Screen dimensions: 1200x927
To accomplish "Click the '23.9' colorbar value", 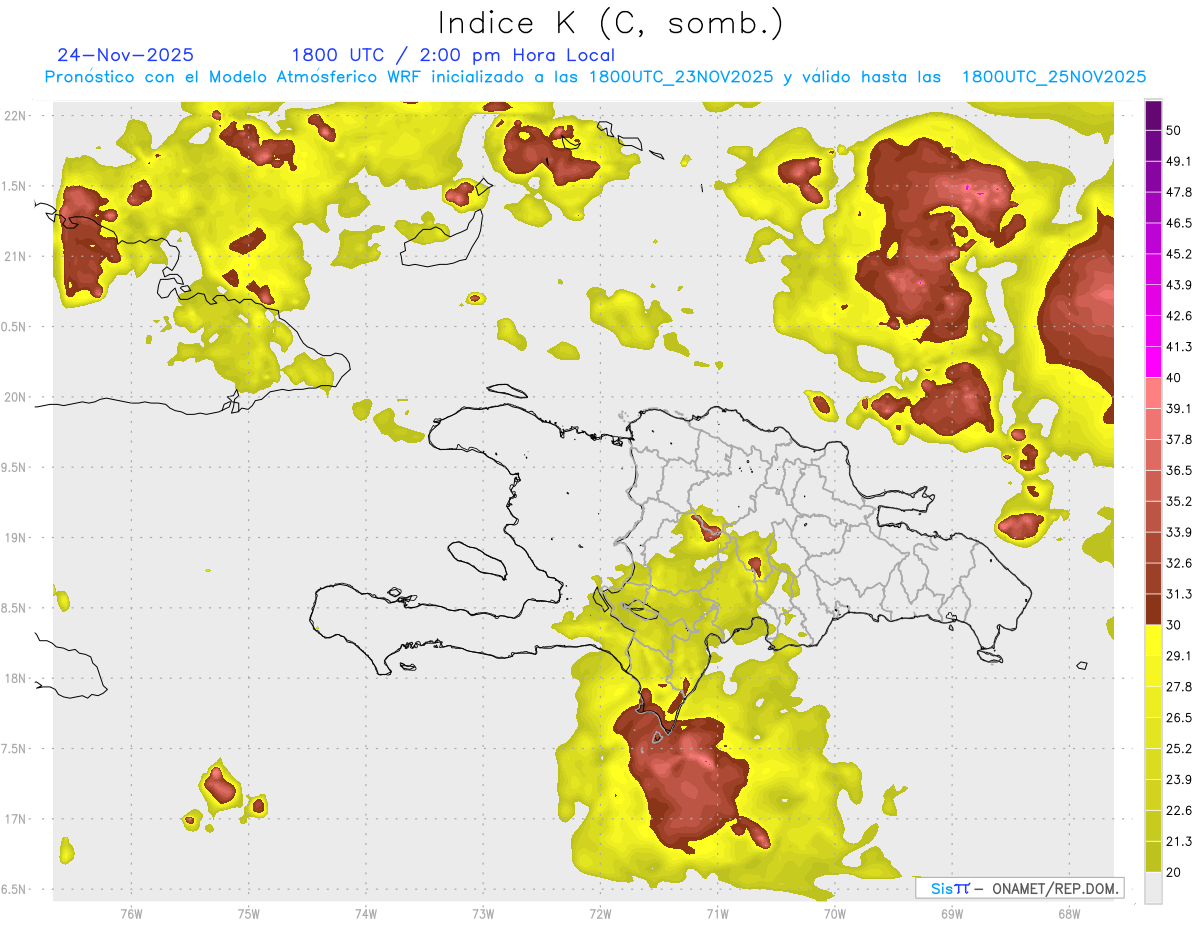I will (x=1179, y=779).
